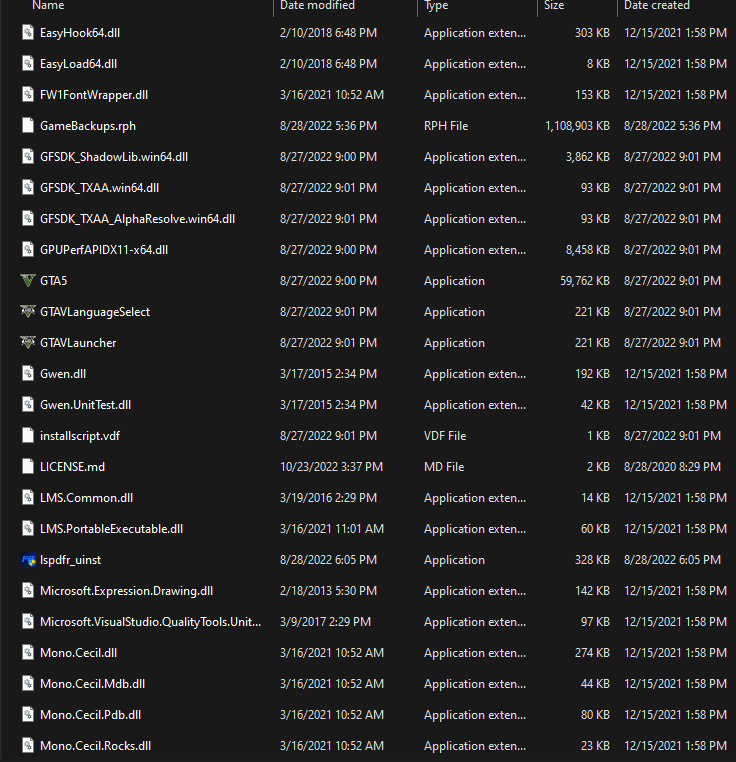Viewport: 736px width, 762px height.
Task: Select the GTAVLanguageSelect application name
Action: [x=95, y=312]
